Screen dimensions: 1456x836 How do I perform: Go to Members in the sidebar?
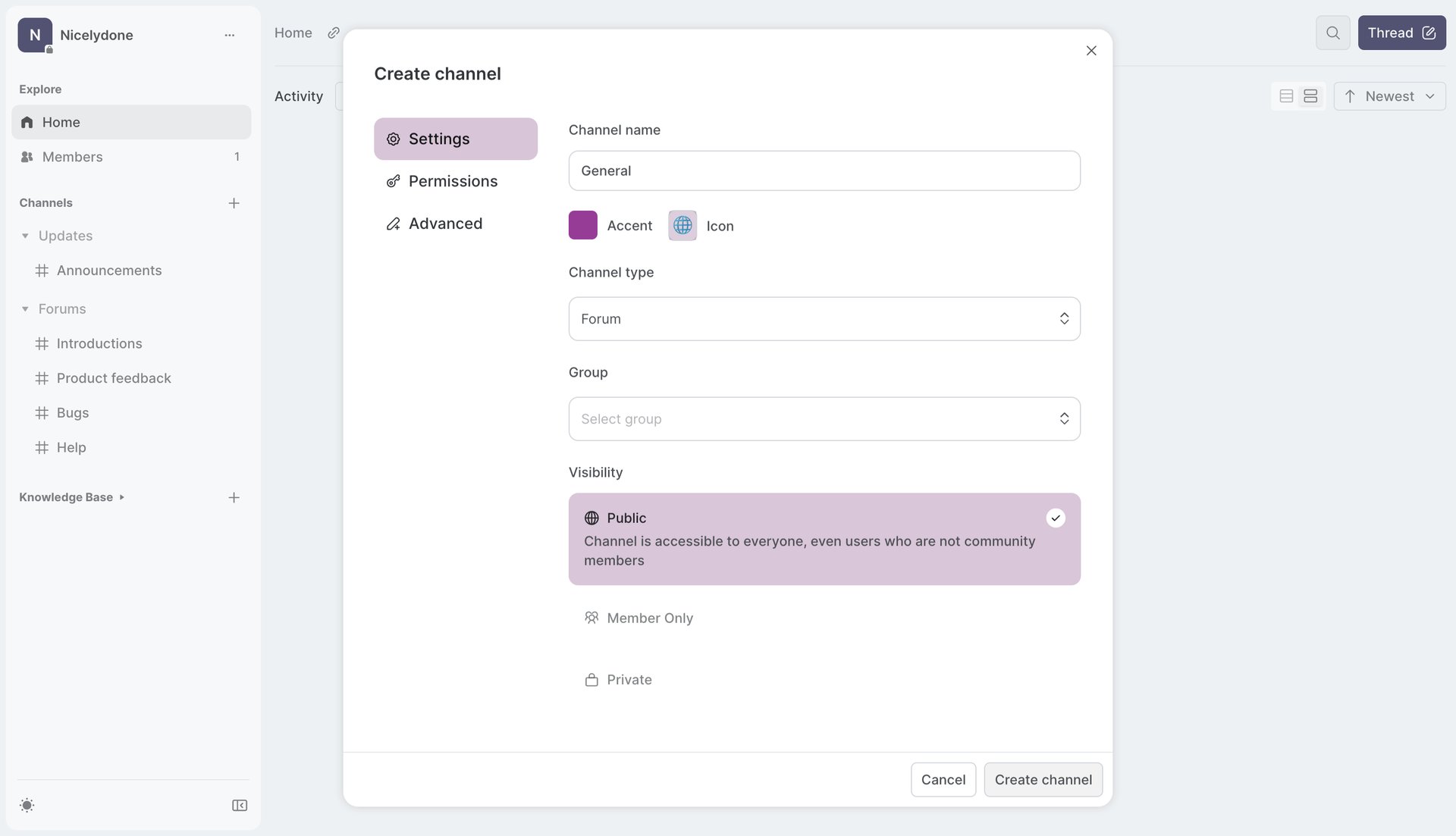click(73, 157)
